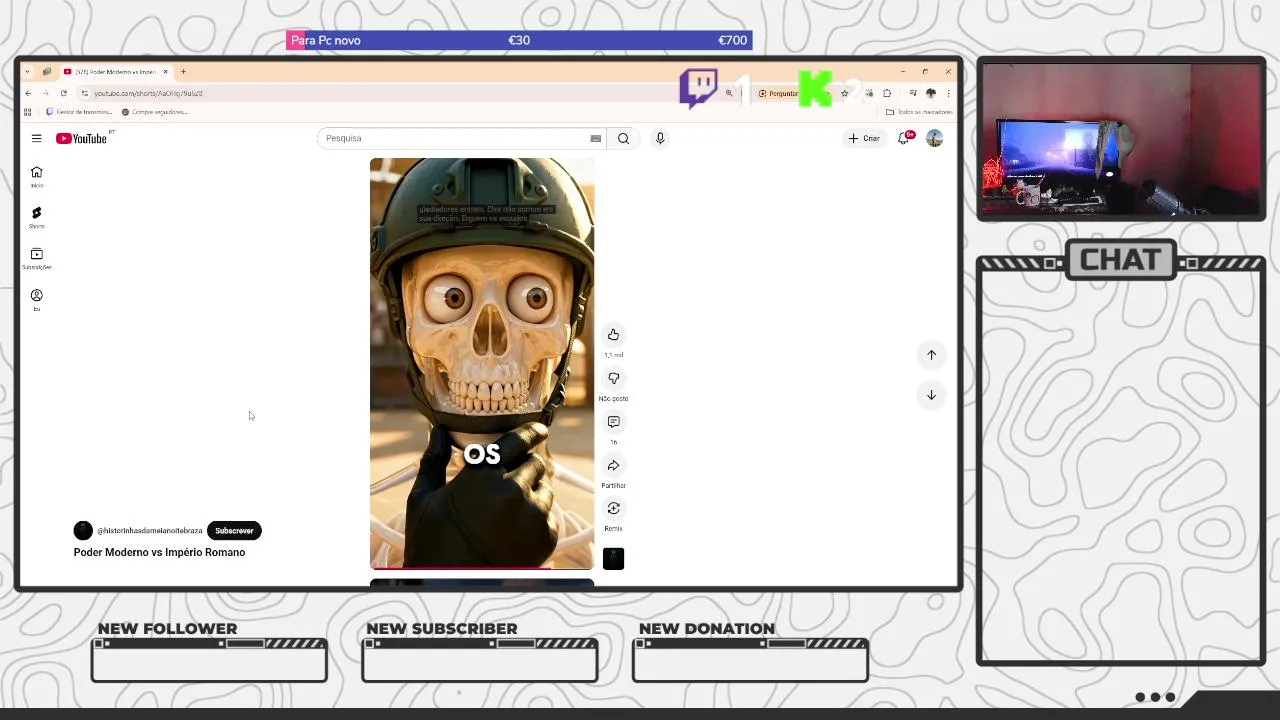
Task: Open the browser zoom magnifier icon
Action: [729, 93]
